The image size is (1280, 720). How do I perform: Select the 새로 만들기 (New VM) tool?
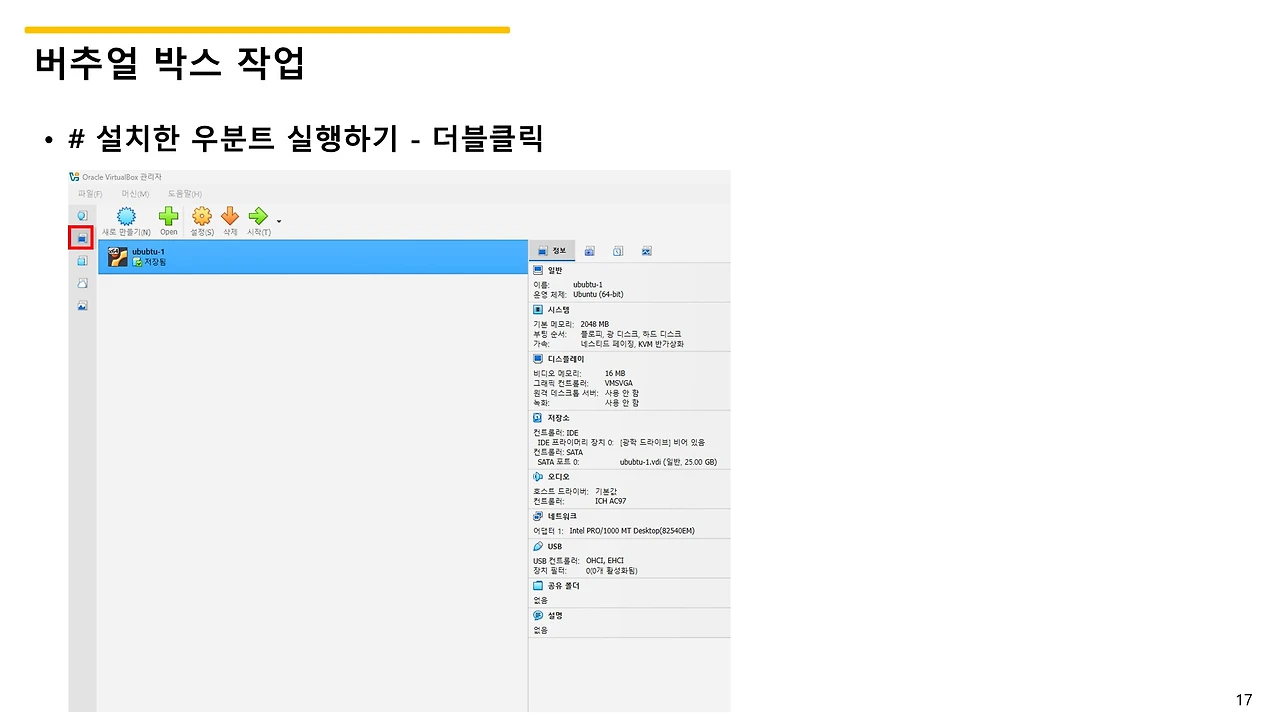pyautogui.click(x=125, y=215)
